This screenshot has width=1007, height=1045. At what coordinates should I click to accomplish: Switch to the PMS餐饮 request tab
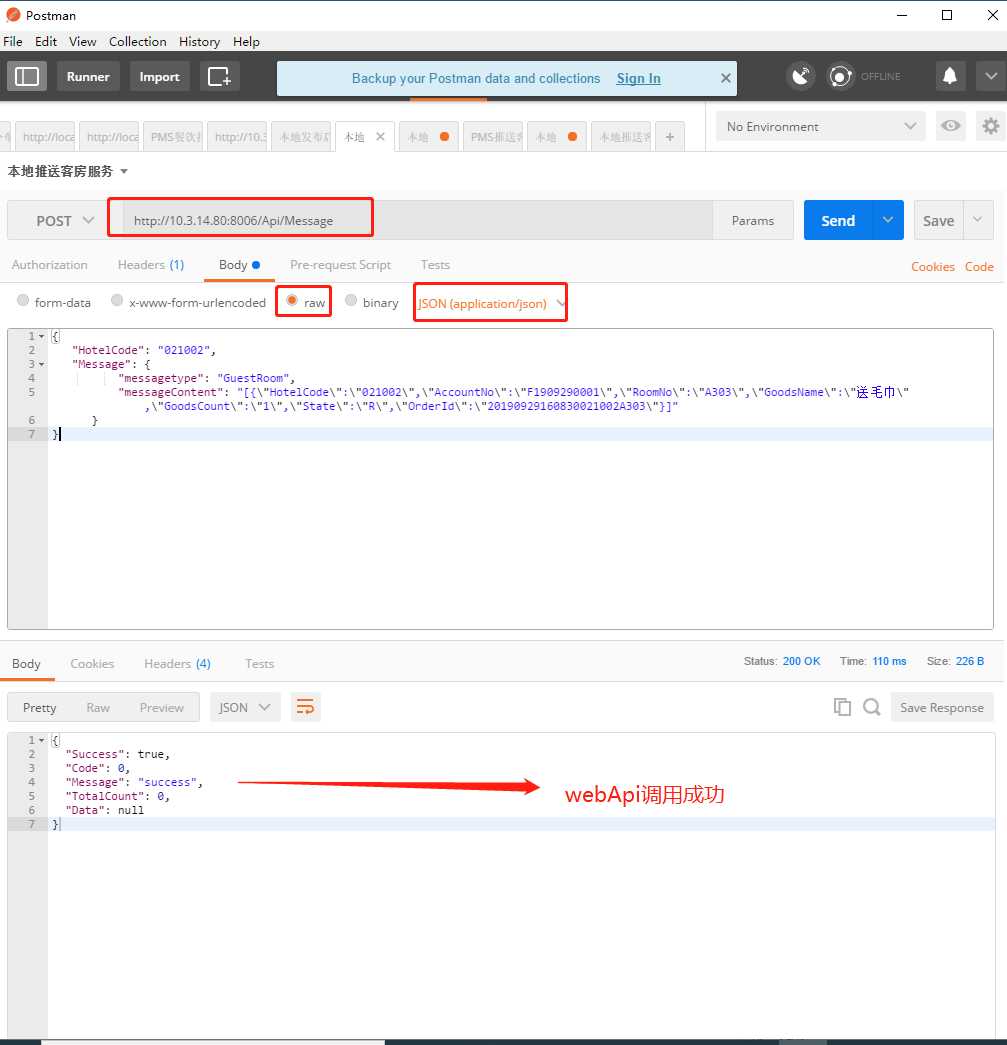pos(175,137)
